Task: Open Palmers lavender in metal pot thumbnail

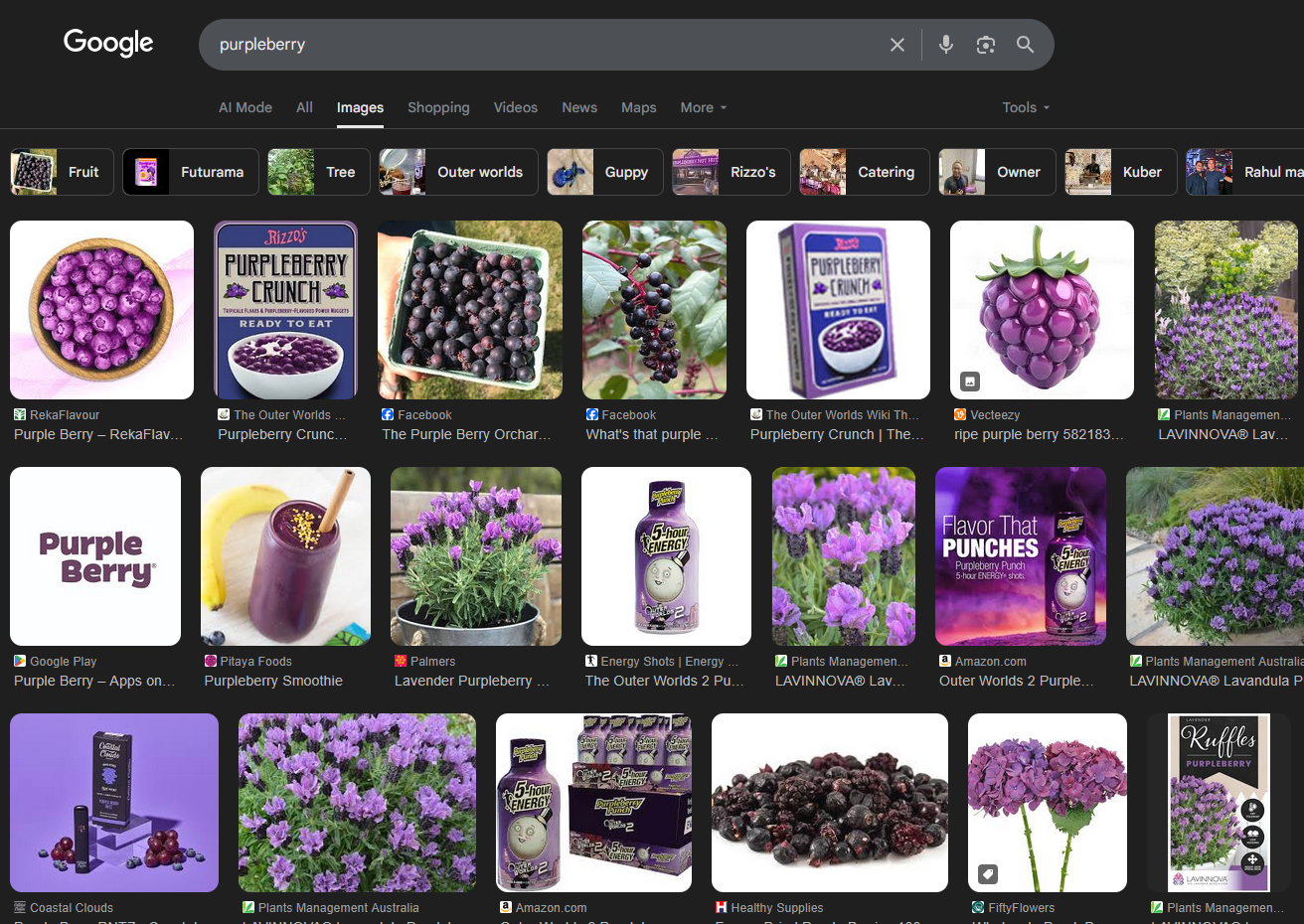Action: 476,556
